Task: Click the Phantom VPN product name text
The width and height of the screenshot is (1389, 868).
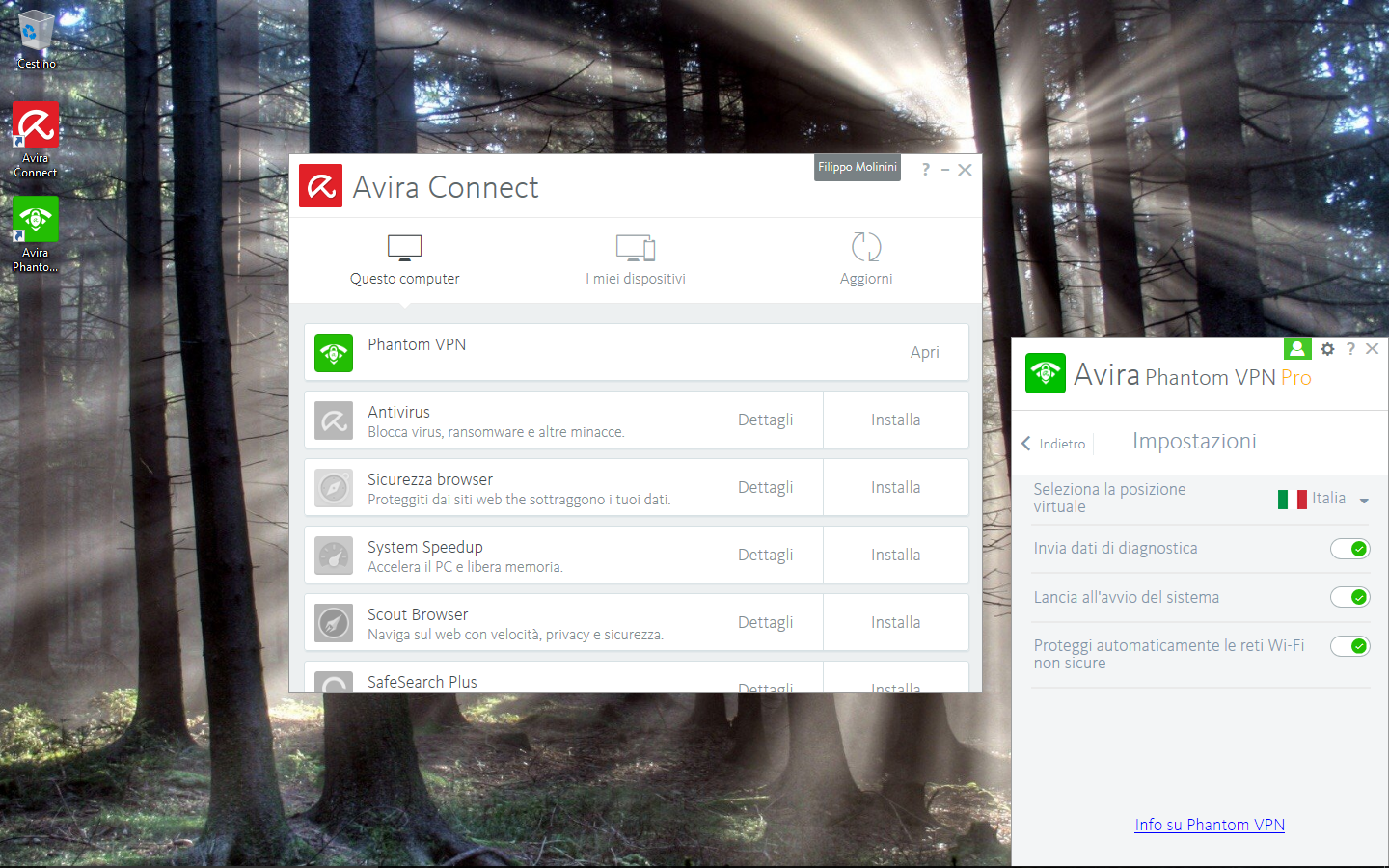Action: click(417, 344)
